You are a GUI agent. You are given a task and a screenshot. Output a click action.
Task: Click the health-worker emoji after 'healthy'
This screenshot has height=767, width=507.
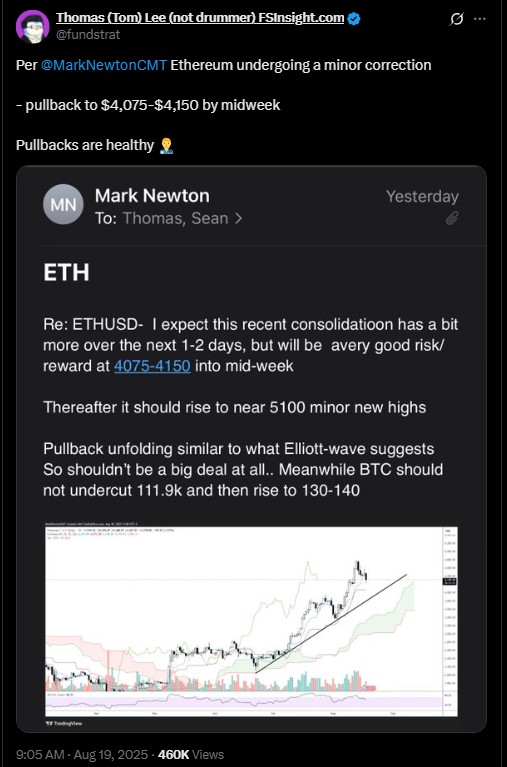click(x=166, y=145)
